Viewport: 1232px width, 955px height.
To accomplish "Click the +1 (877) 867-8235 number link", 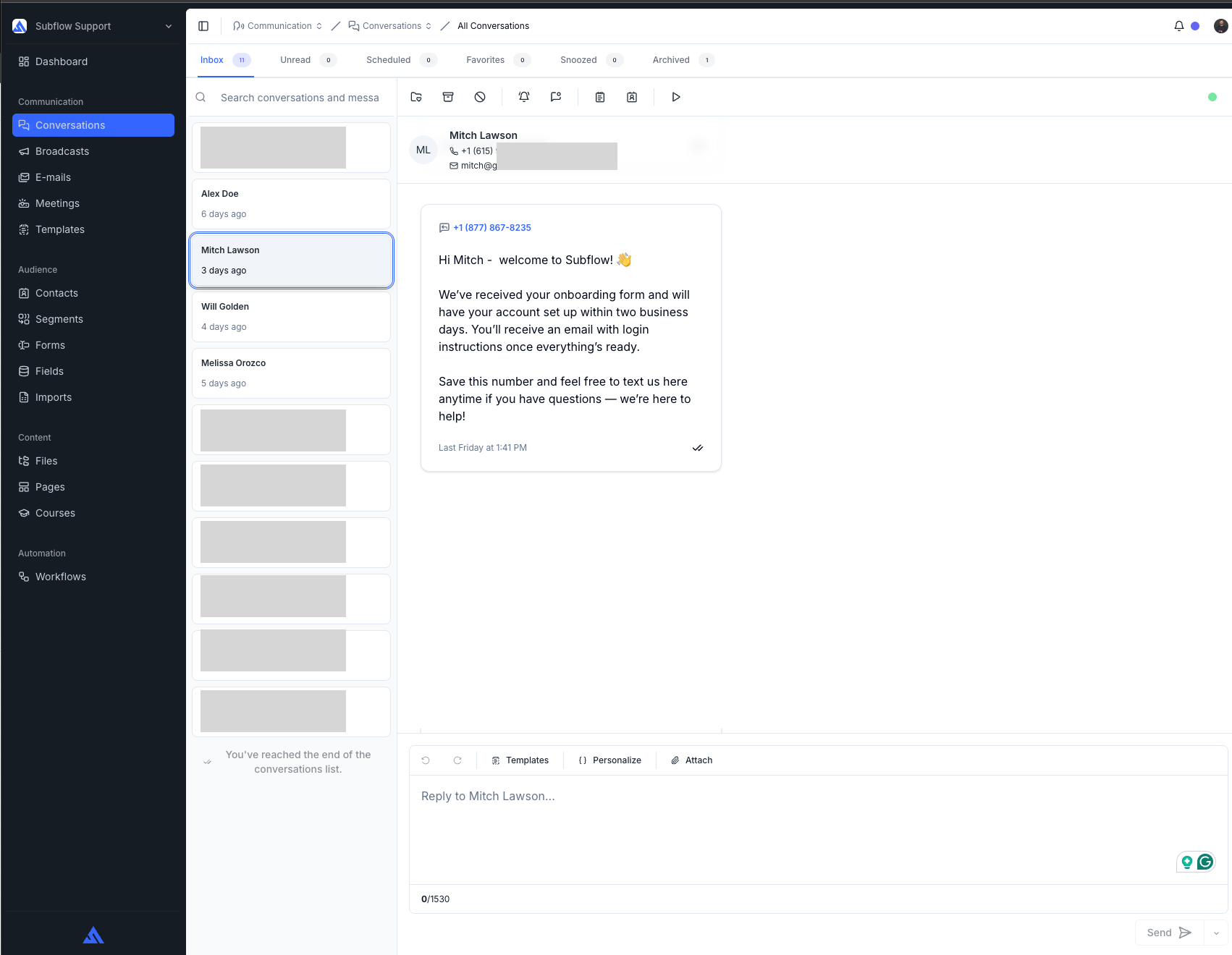I will pyautogui.click(x=492, y=228).
